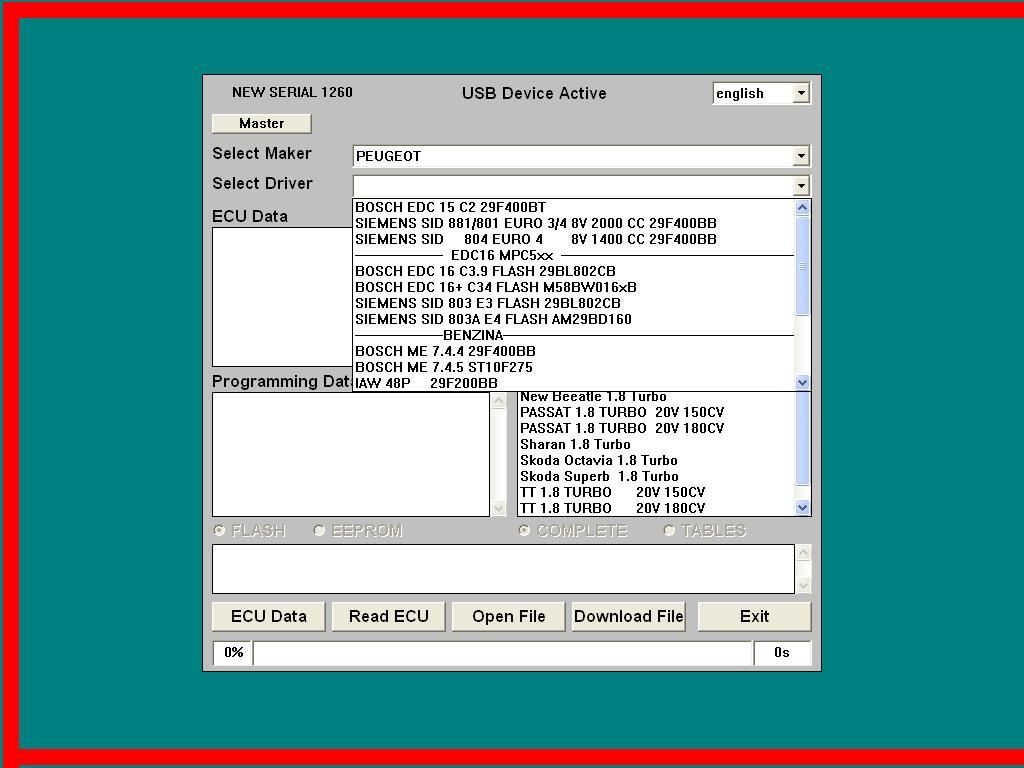
Task: Select the COMPLETE radio button
Action: (524, 530)
